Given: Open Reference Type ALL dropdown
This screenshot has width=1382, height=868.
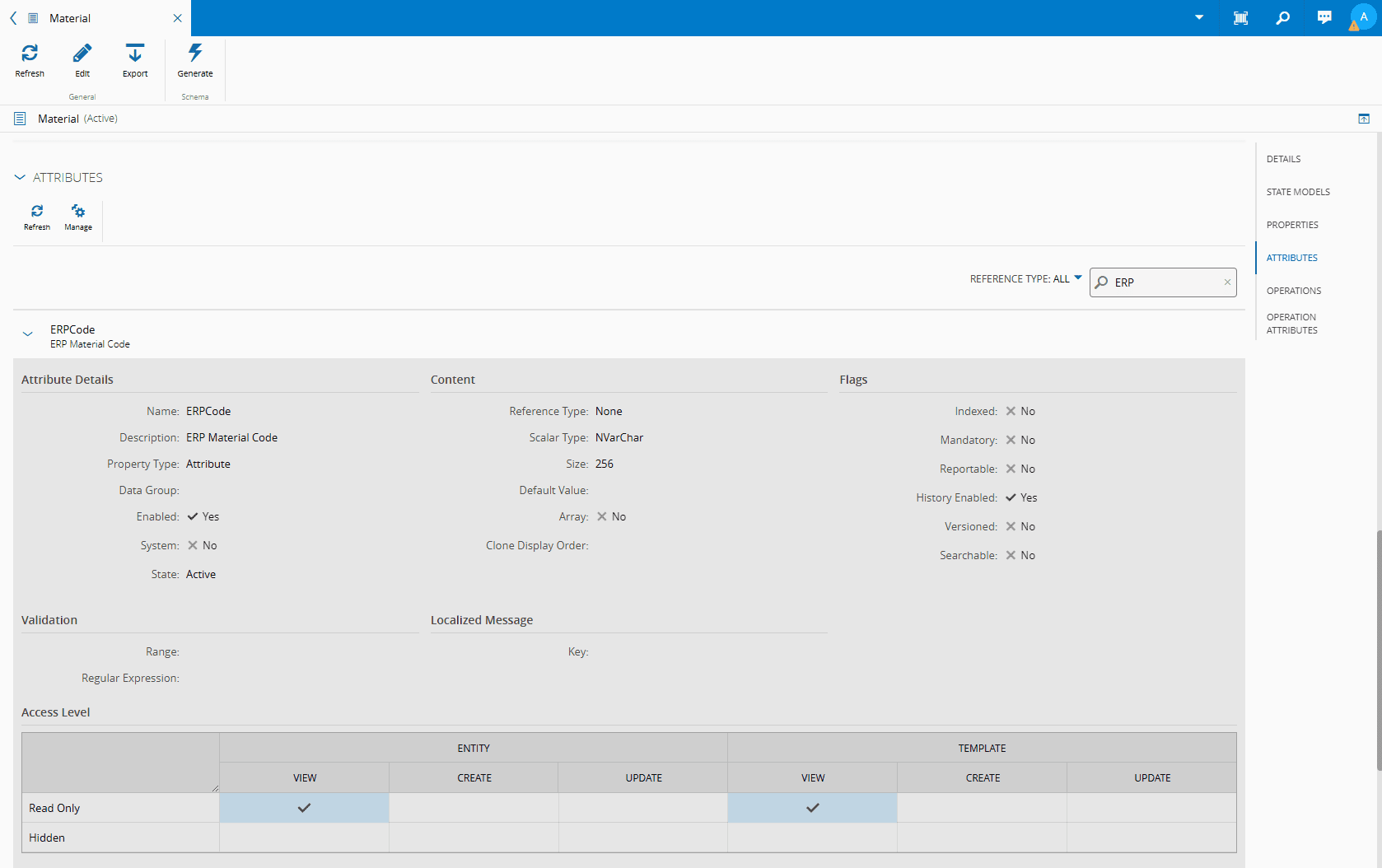Looking at the screenshot, I should pyautogui.click(x=1026, y=279).
